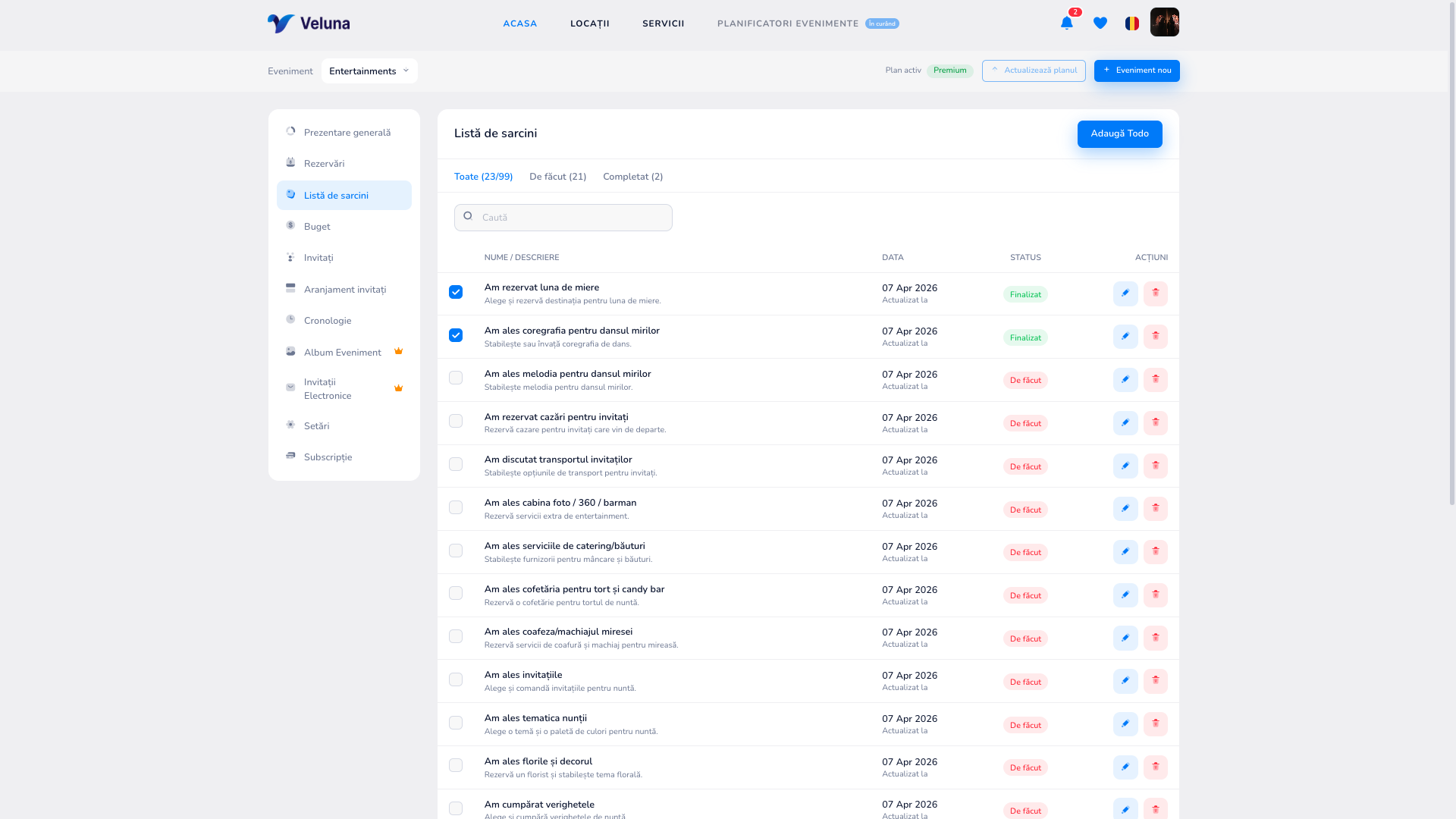Open the notifications bell icon
1456x819 pixels.
pos(1066,24)
